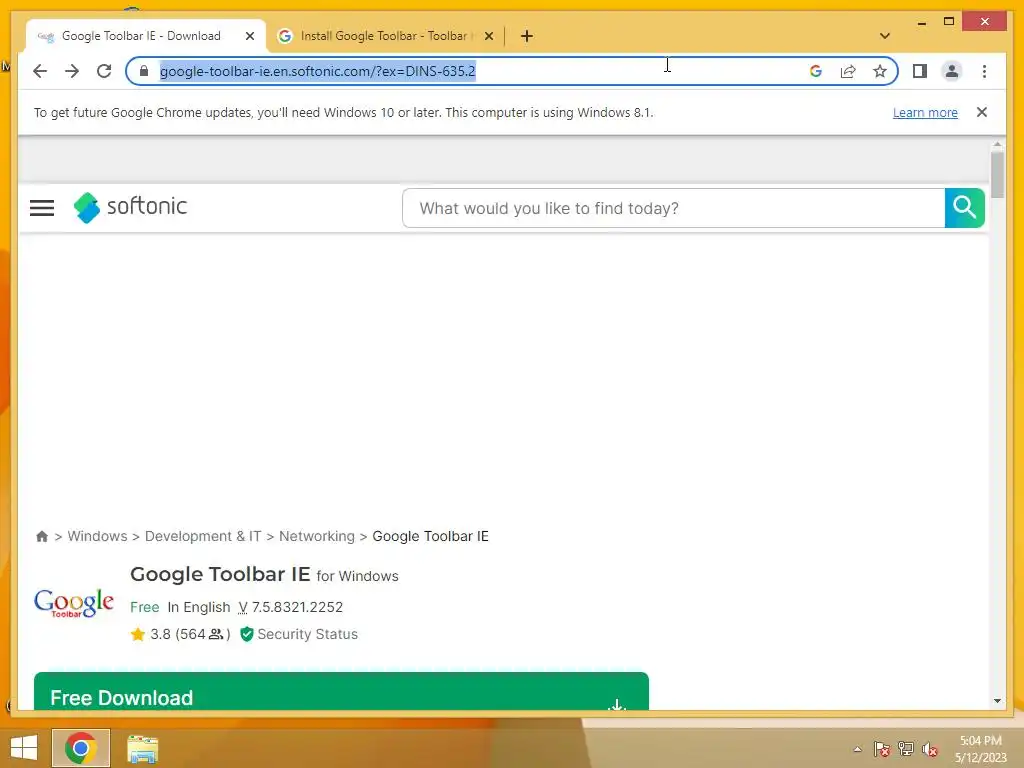1024x768 pixels.
Task: Click the Google Toolbar IE heading
Action: click(x=220, y=574)
